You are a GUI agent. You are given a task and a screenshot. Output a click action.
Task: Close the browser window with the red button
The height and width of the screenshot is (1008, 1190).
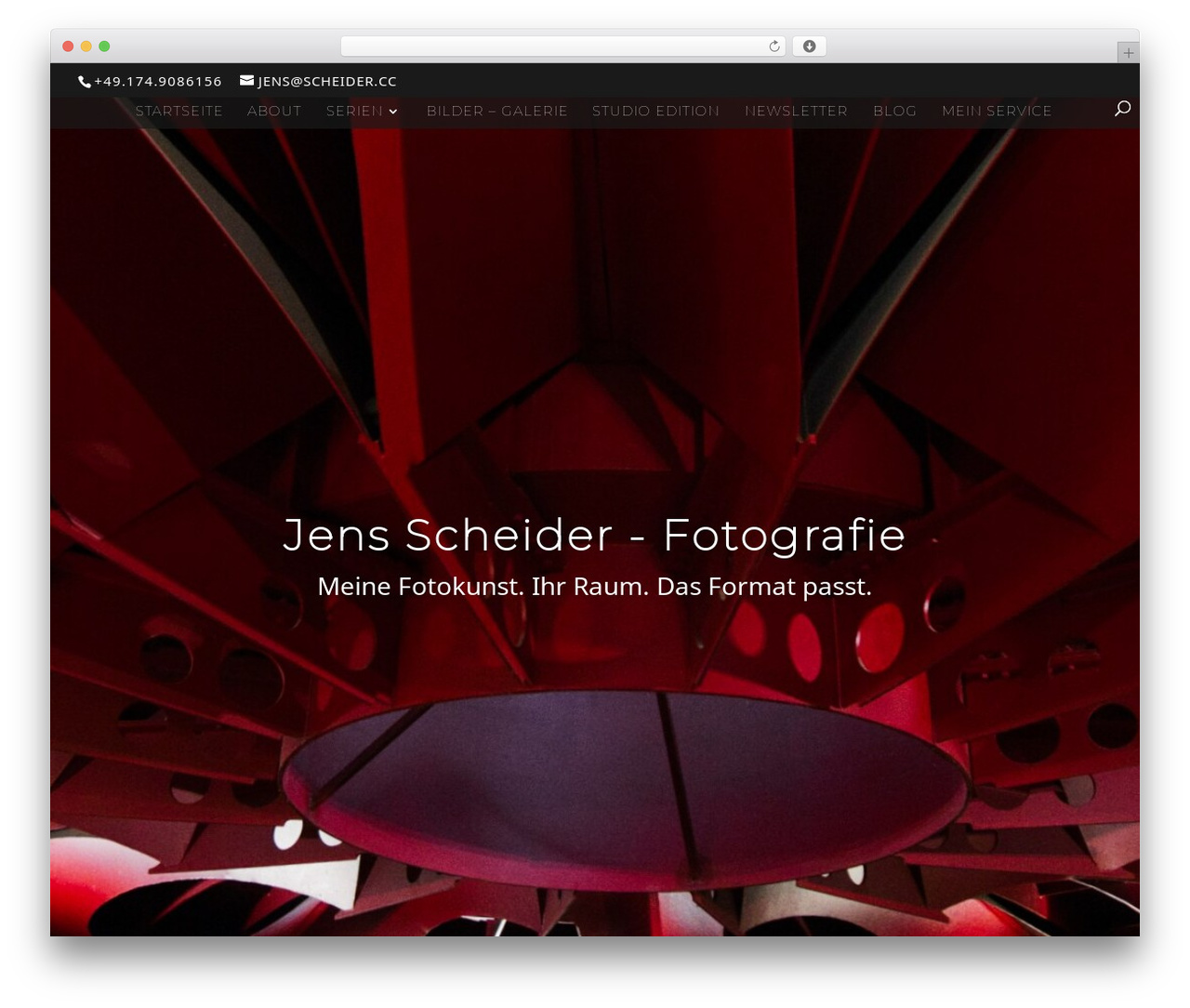[68, 46]
